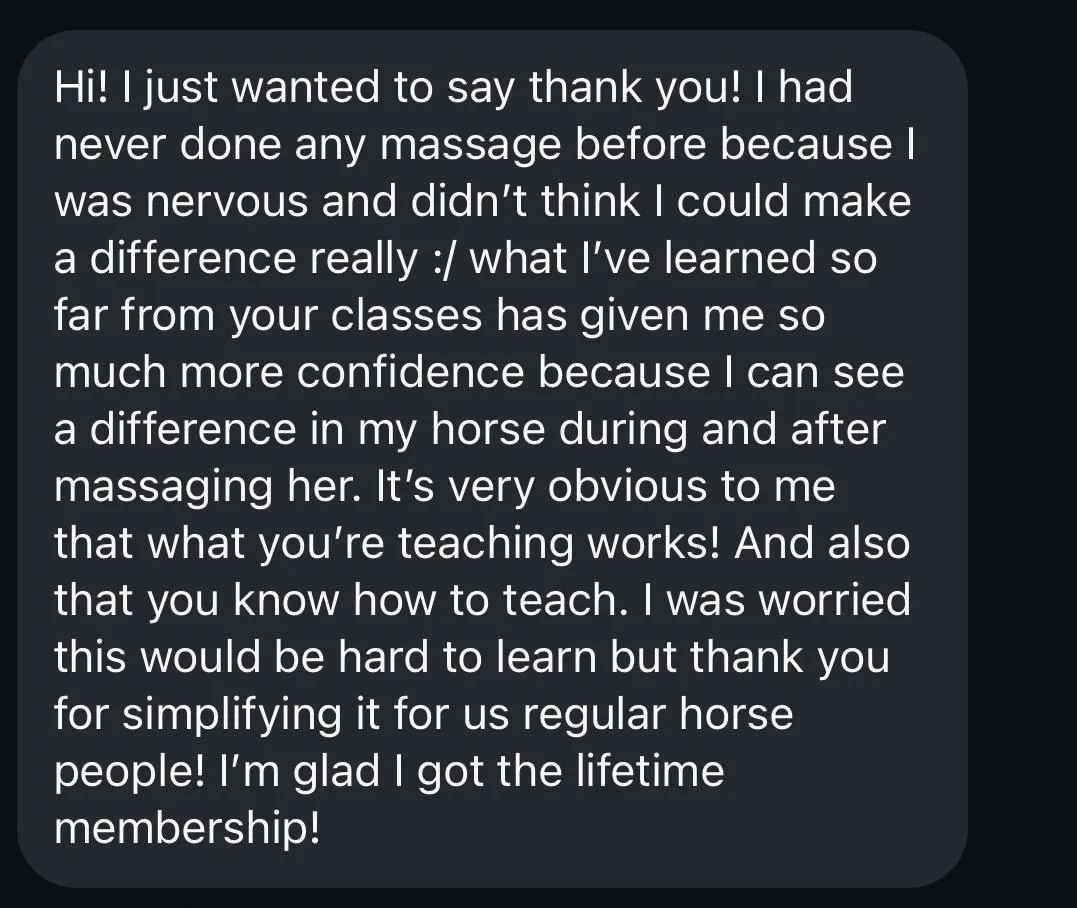This screenshot has height=908, width=1077.
Task: Click "regular horse" near the line end
Action: (x=658, y=716)
